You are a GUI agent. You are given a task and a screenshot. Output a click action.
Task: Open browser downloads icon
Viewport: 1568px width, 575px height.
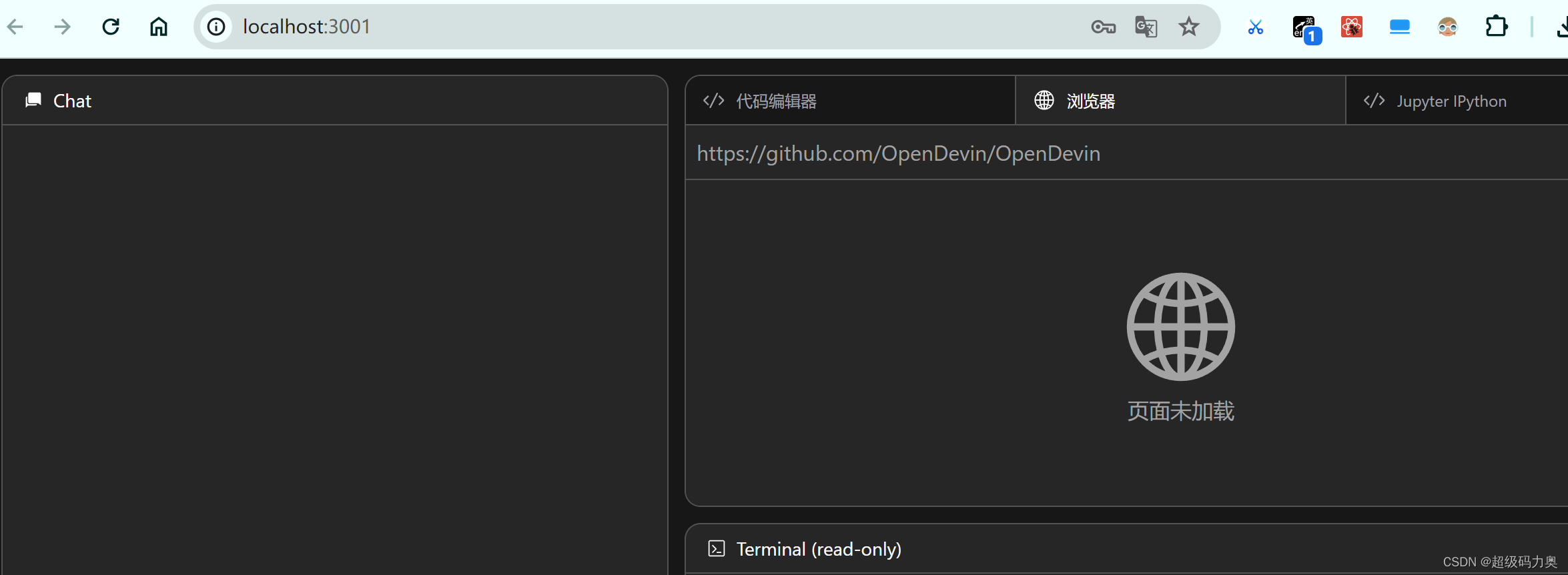click(x=1561, y=27)
